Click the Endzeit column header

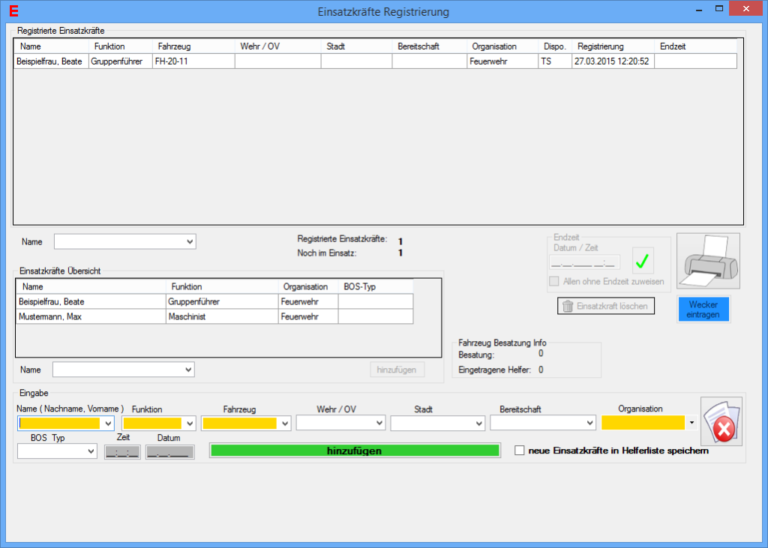[x=696, y=47]
